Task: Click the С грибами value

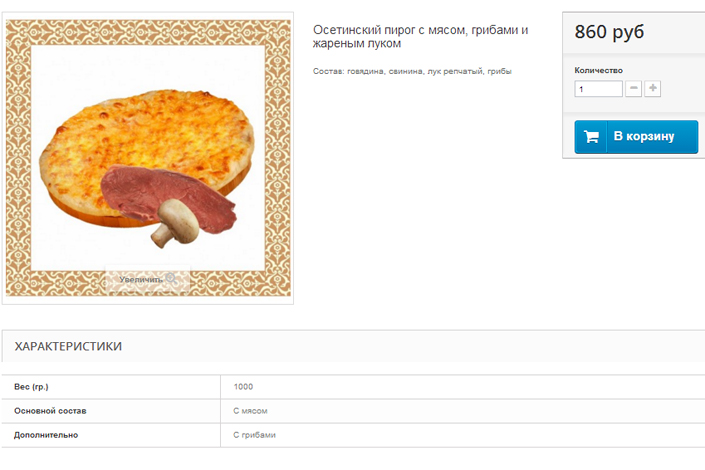Action: point(254,435)
